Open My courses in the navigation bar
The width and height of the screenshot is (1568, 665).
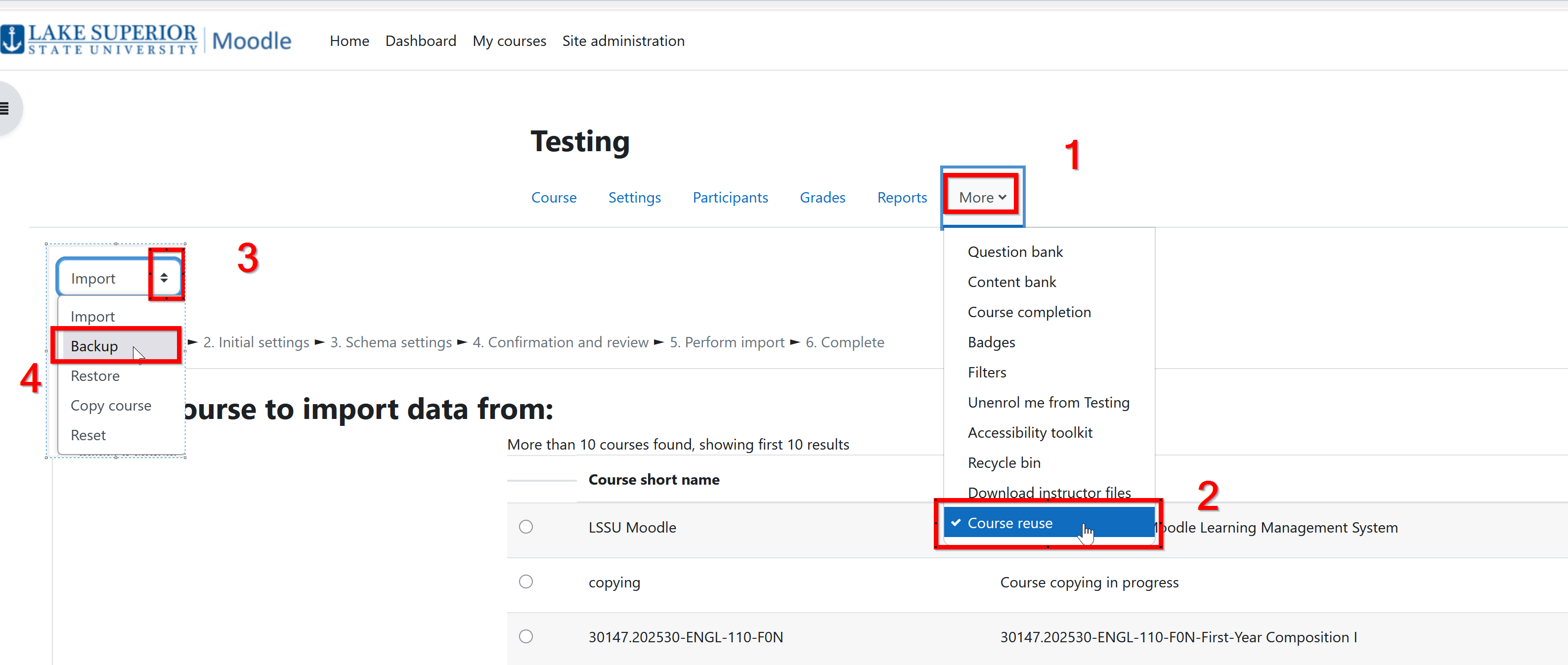(x=509, y=41)
